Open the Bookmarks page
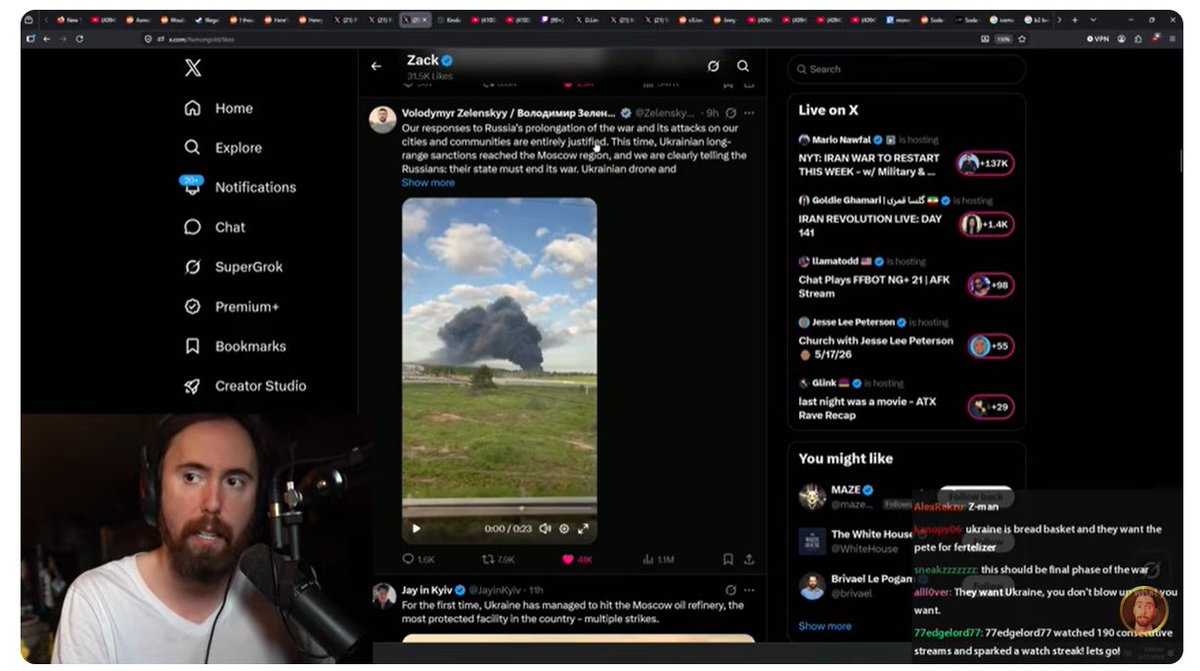The height and width of the screenshot is (671, 1200). click(235, 346)
